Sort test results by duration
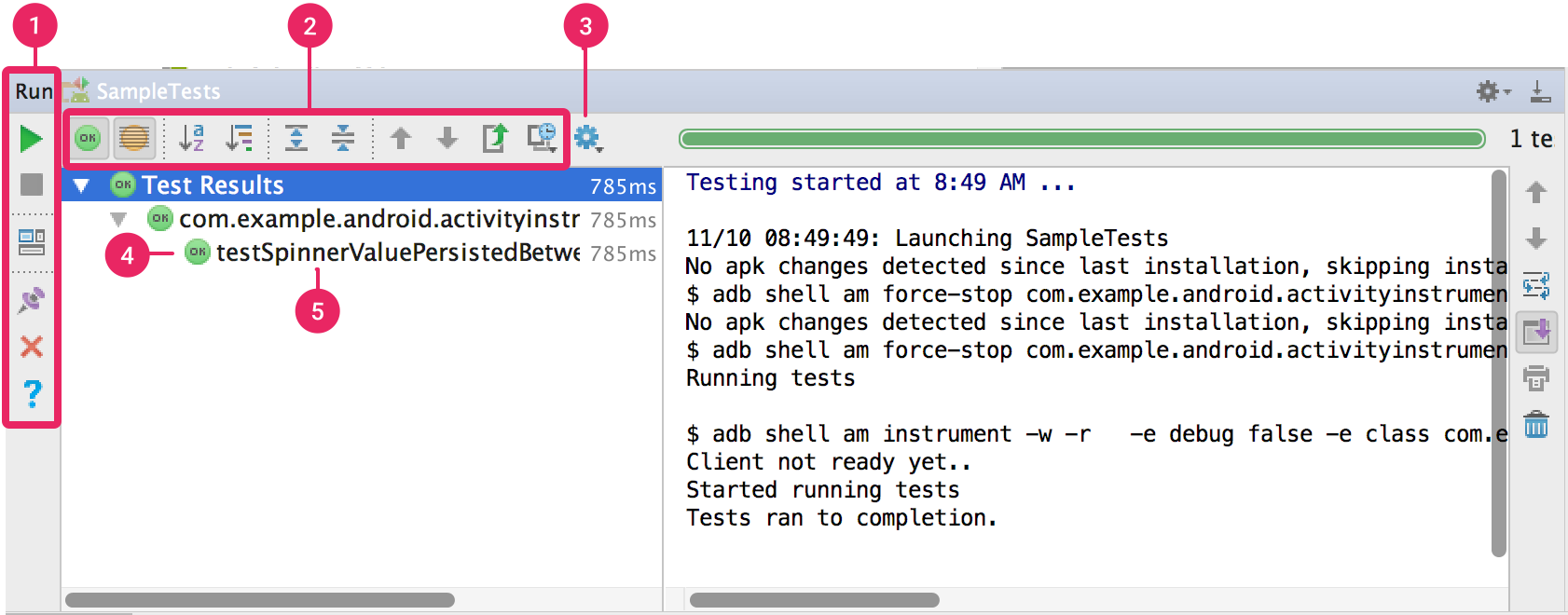The width and height of the screenshot is (1568, 615). pos(240,138)
